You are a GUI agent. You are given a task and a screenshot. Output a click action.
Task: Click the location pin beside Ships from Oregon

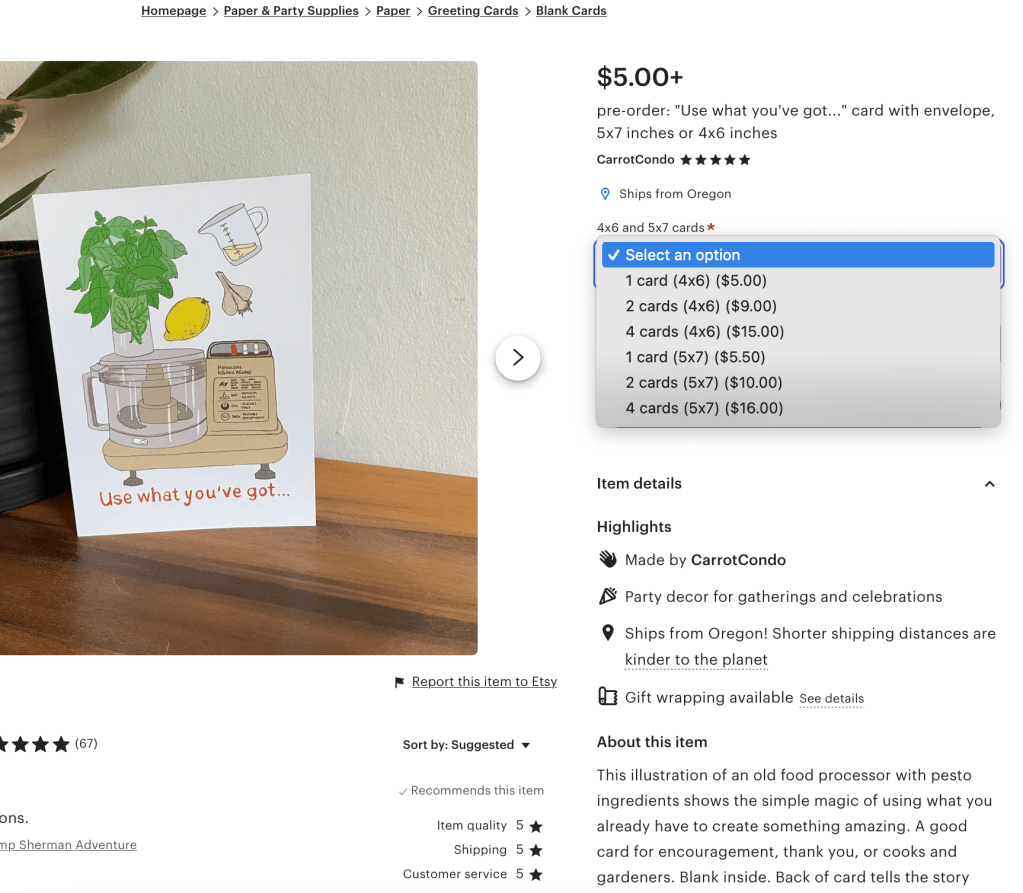click(x=604, y=194)
